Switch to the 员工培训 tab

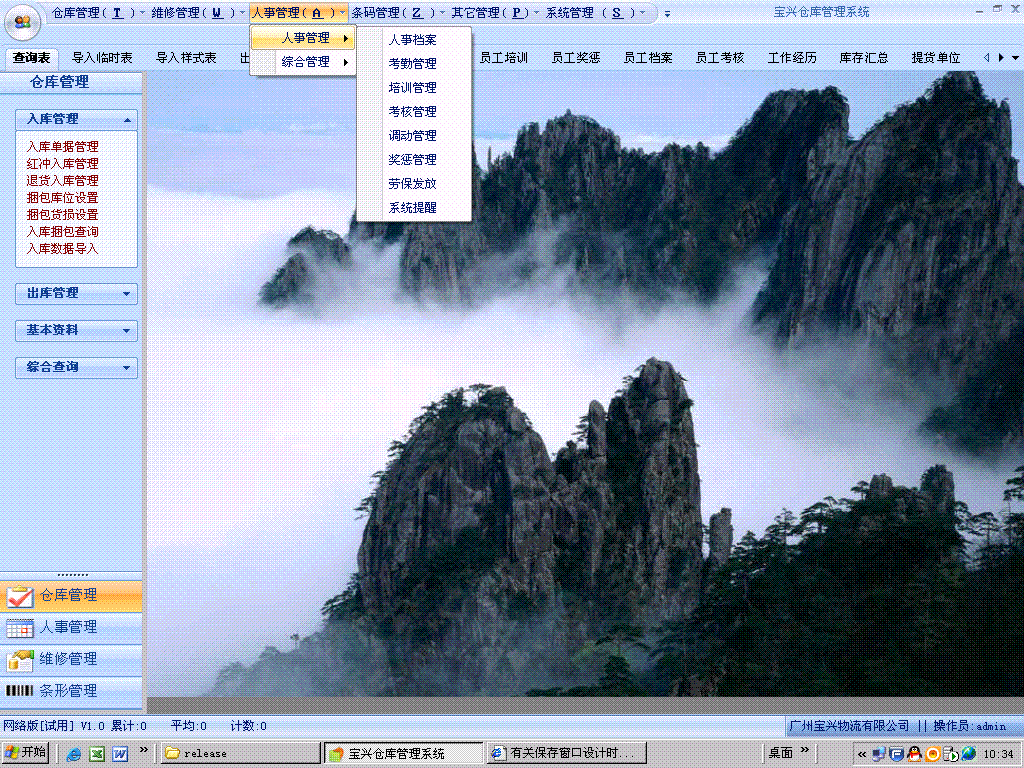504,58
